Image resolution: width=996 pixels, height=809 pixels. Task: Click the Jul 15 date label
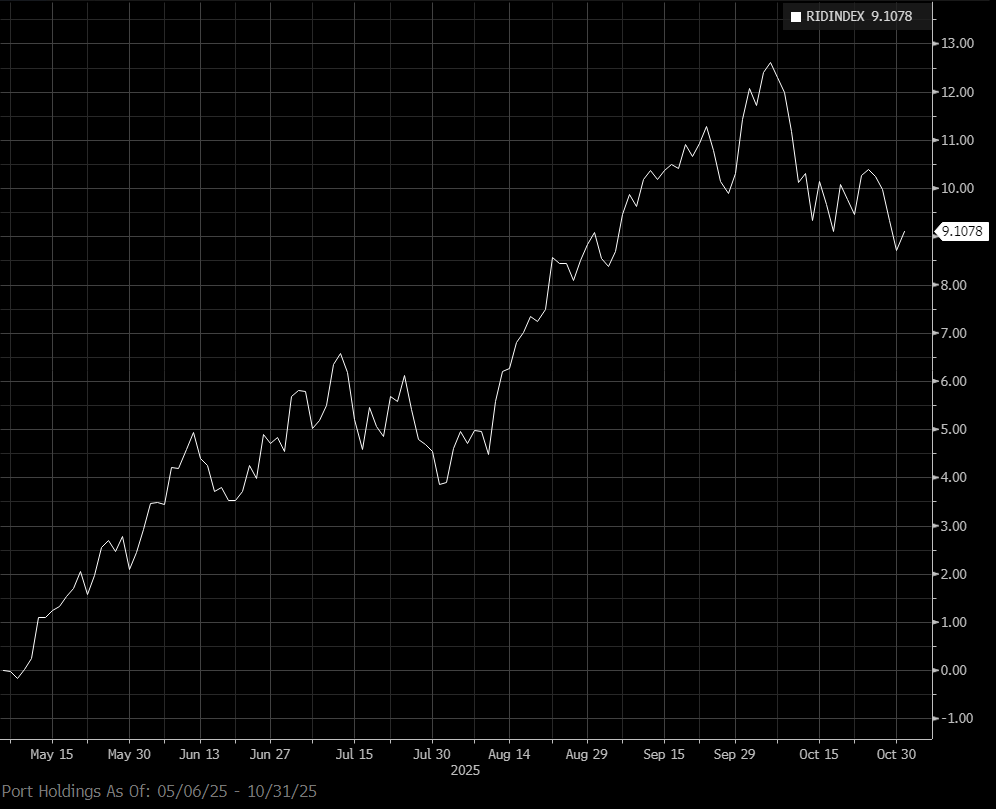(x=354, y=754)
